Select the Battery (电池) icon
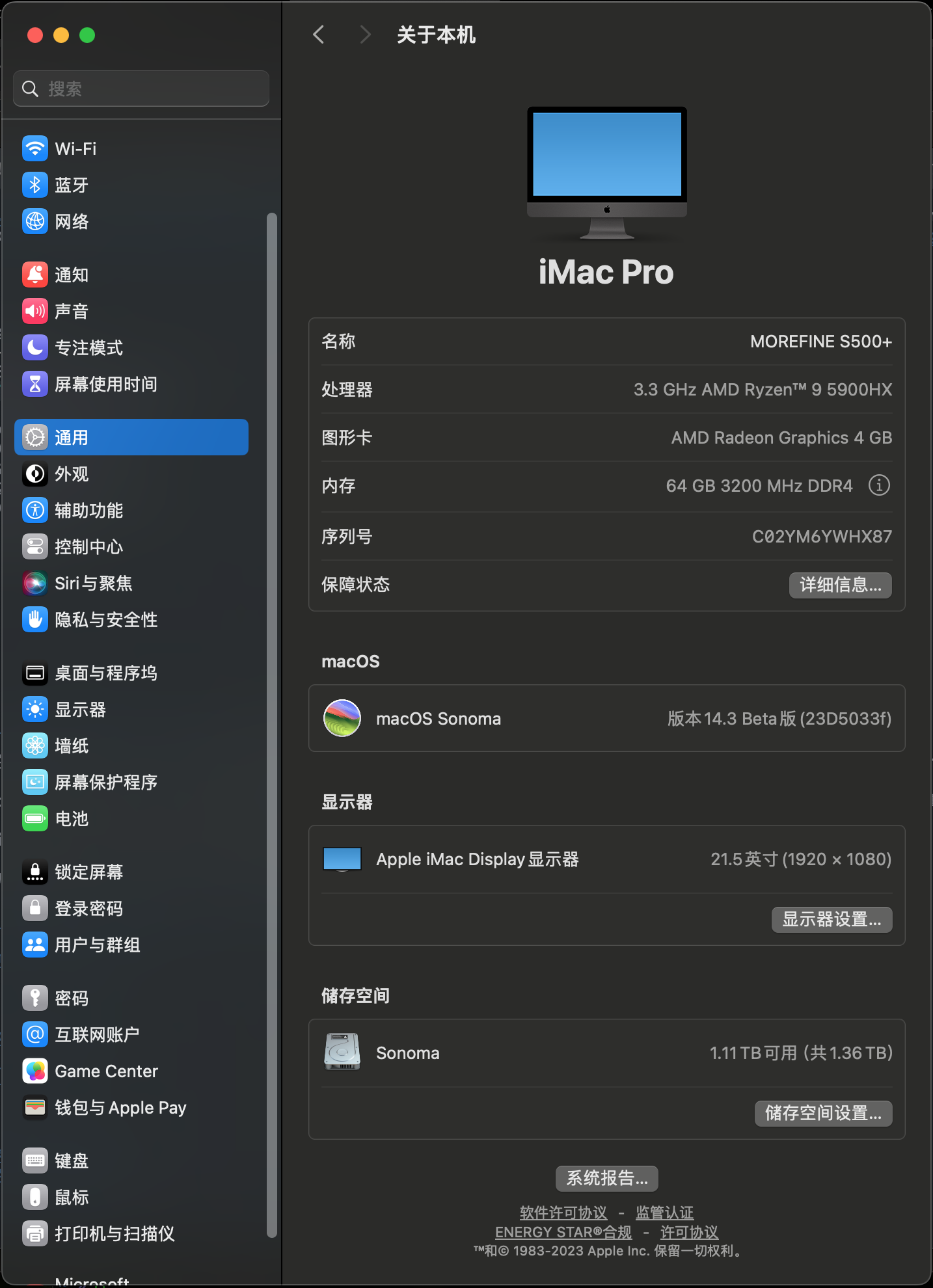 pyautogui.click(x=35, y=818)
